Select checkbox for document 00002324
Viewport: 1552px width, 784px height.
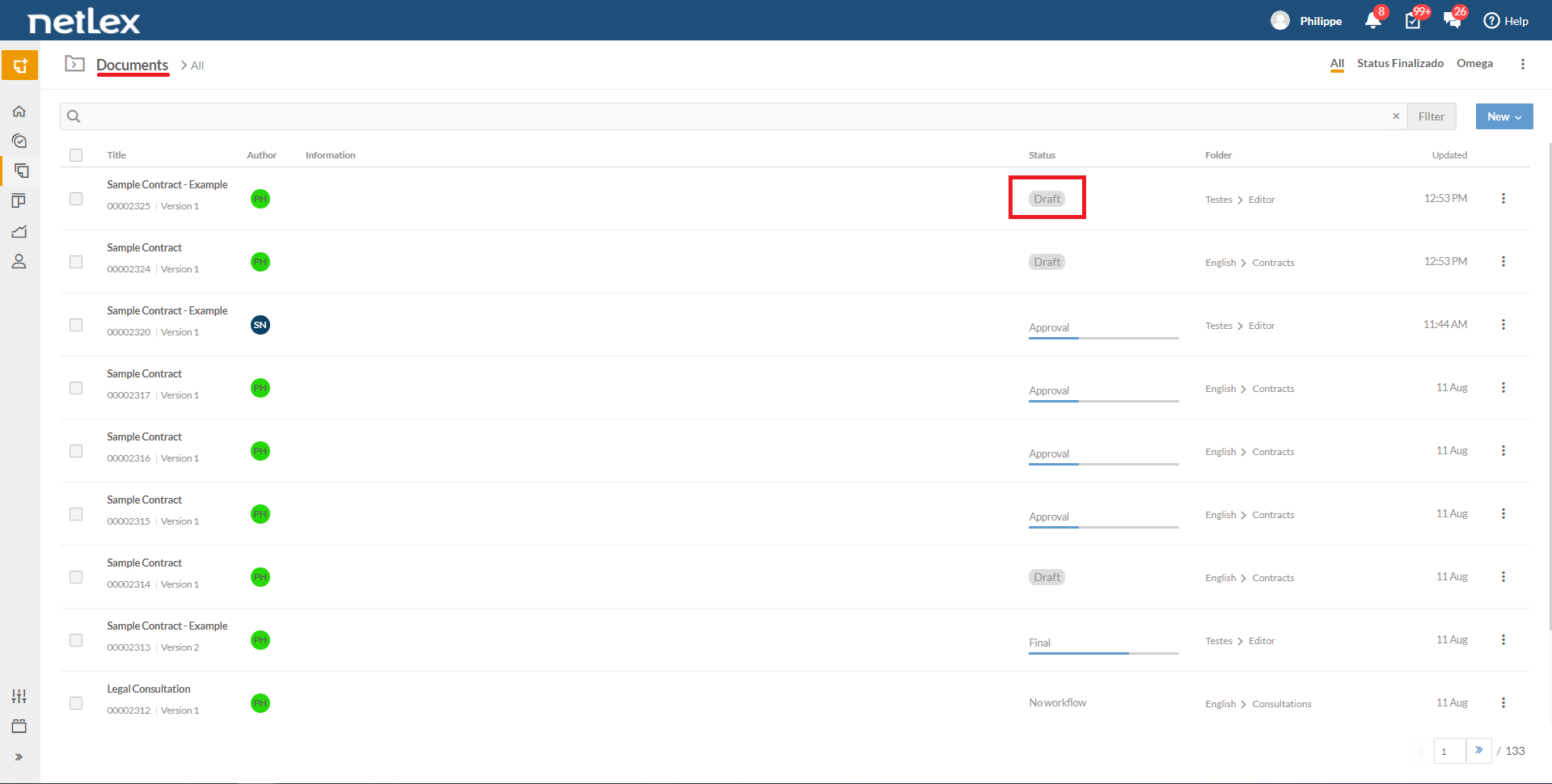tap(76, 262)
